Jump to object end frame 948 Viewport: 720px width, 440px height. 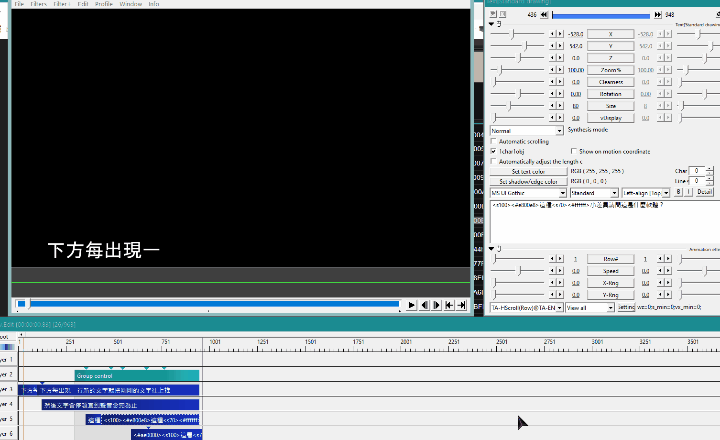pyautogui.click(x=658, y=15)
